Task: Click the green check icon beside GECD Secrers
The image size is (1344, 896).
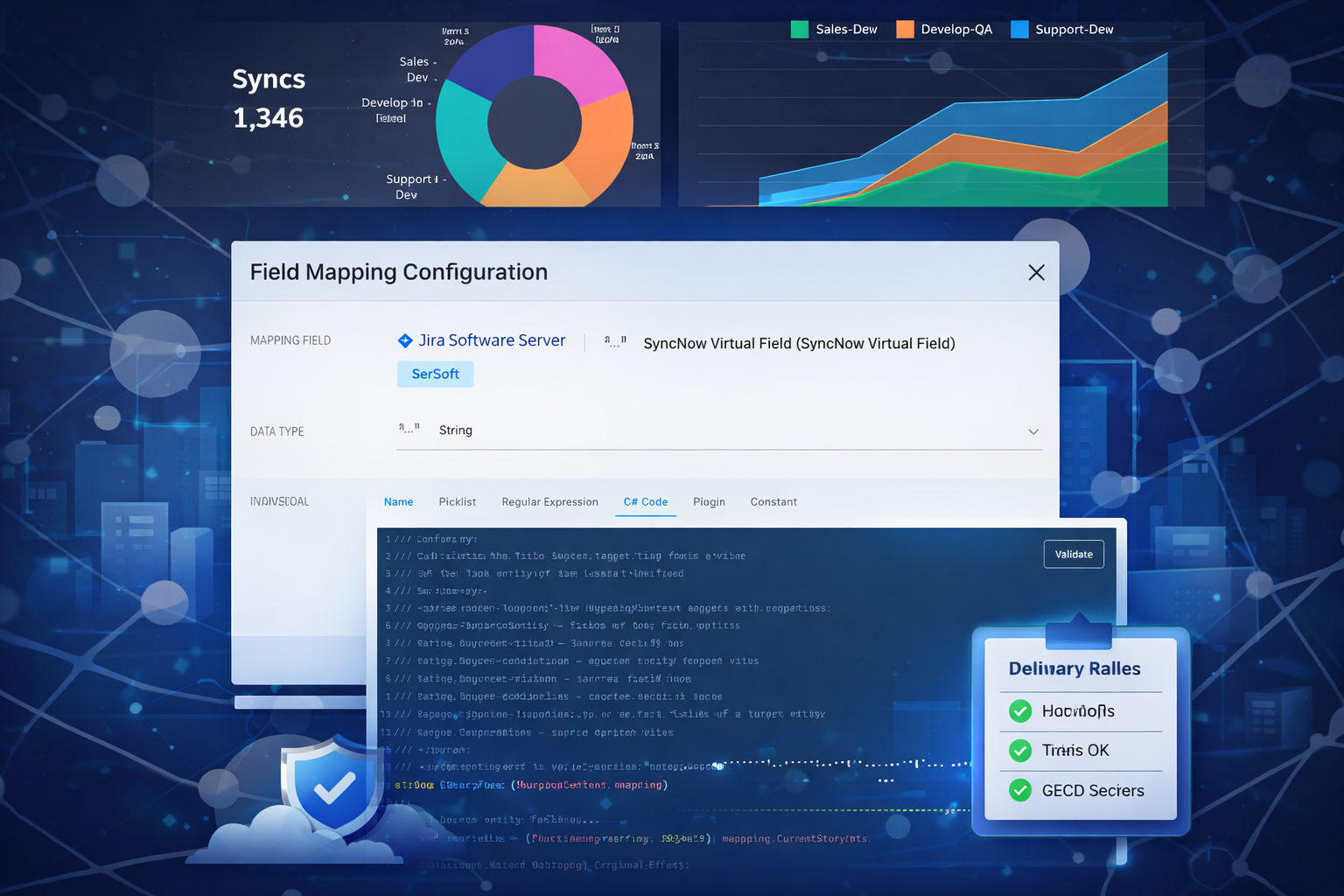Action: pos(1020,790)
